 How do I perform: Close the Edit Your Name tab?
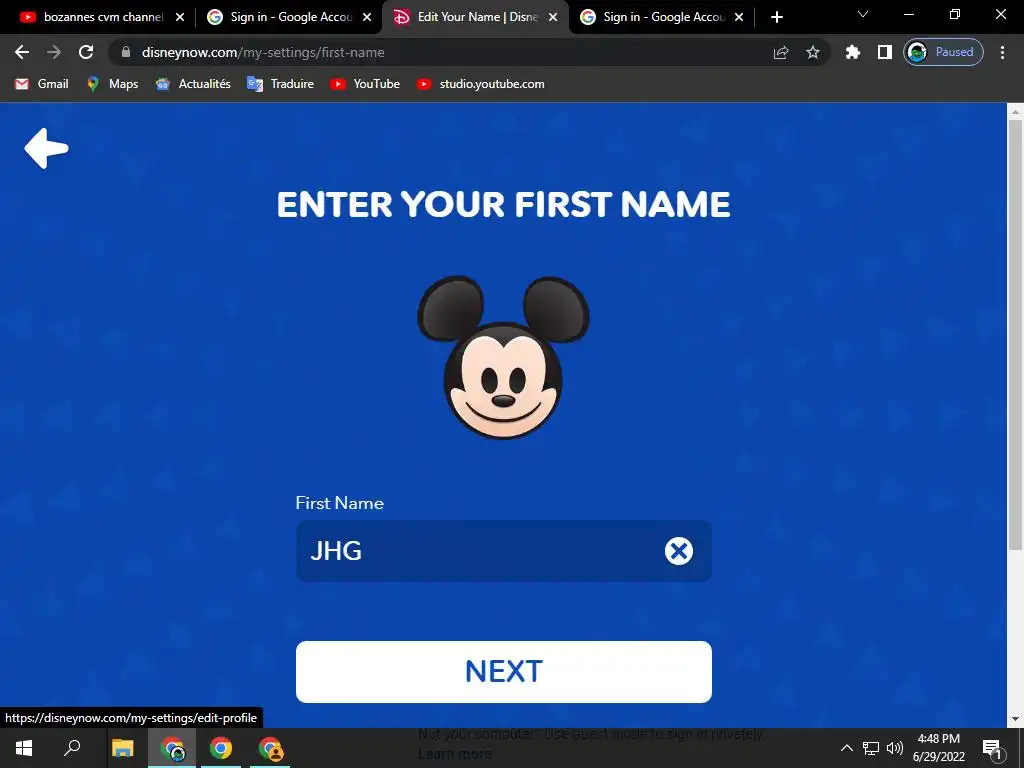pyautogui.click(x=553, y=17)
